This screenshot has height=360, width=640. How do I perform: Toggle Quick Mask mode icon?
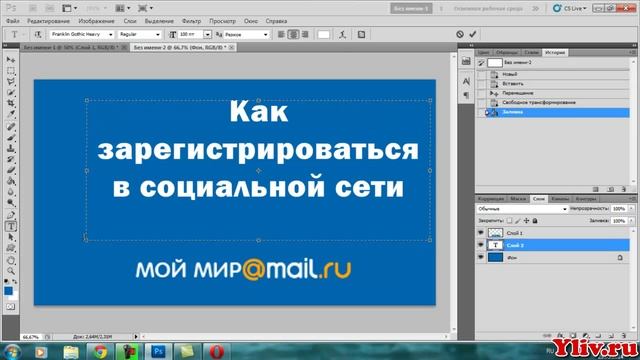pos(11,307)
